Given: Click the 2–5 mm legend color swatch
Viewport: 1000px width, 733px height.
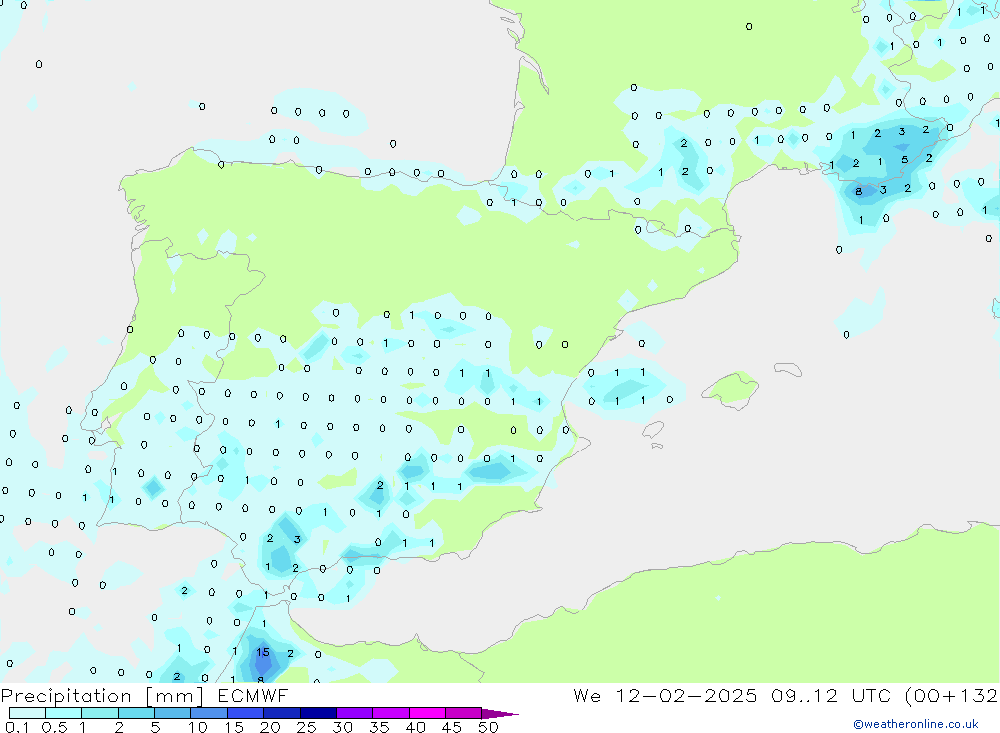Looking at the screenshot, I should pos(136,713).
